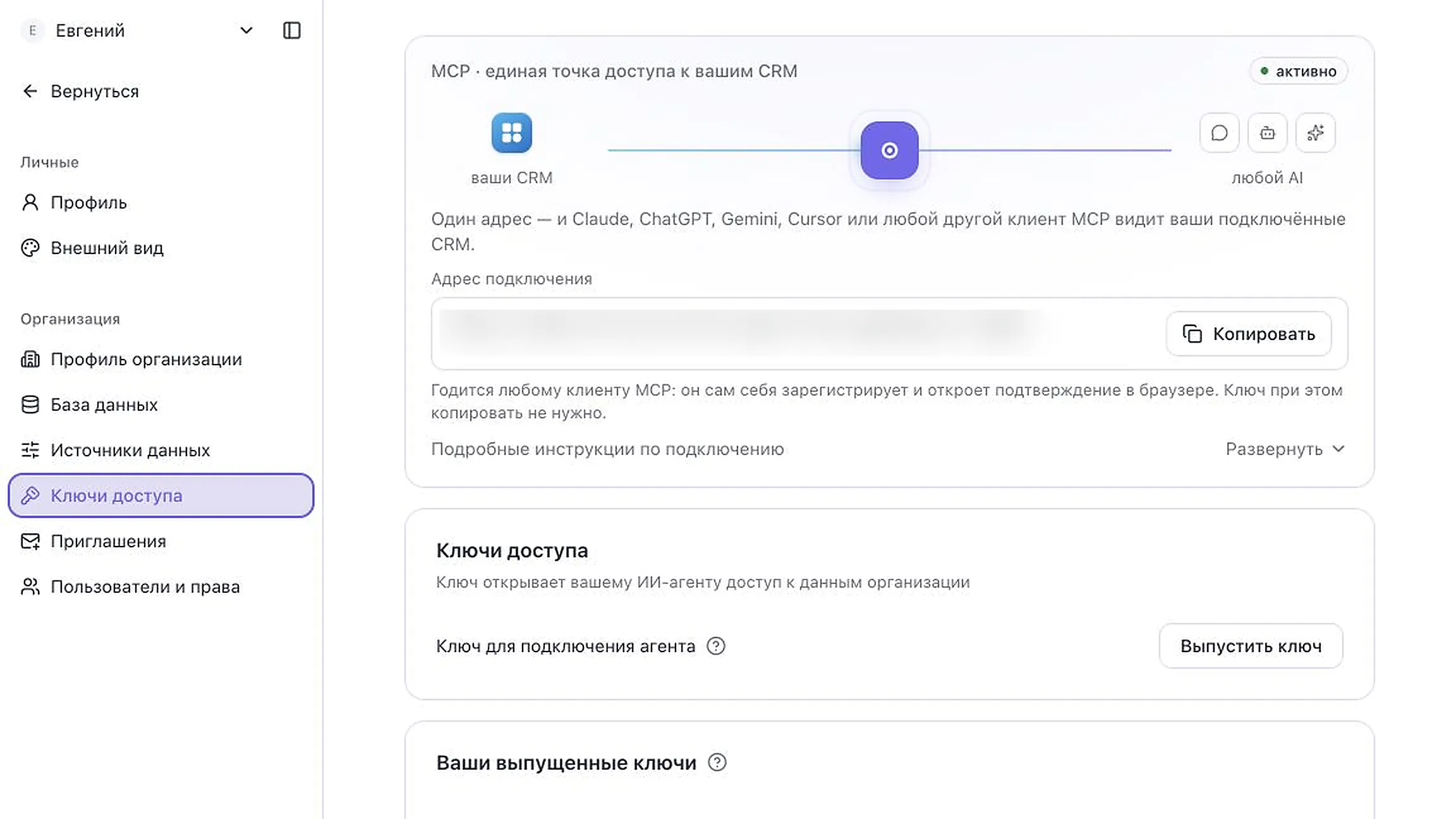Screen dimensions: 1456x819
Task: Click the ваши CRM label
Action: click(x=512, y=178)
